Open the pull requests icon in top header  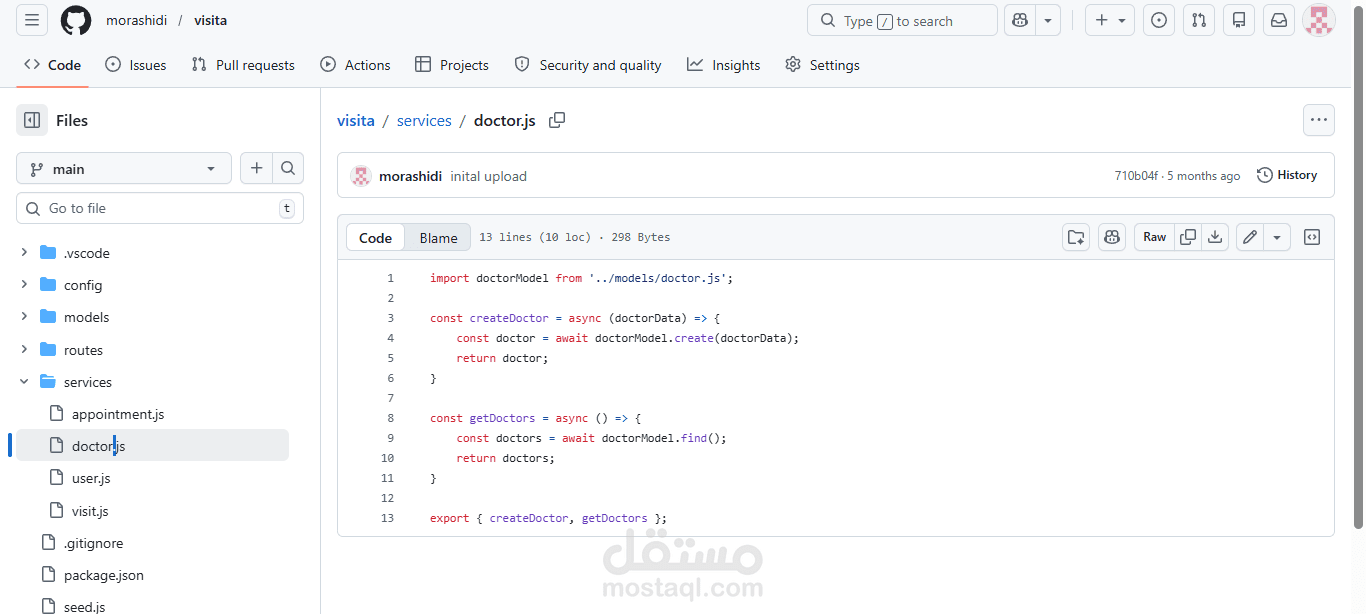coord(1199,20)
